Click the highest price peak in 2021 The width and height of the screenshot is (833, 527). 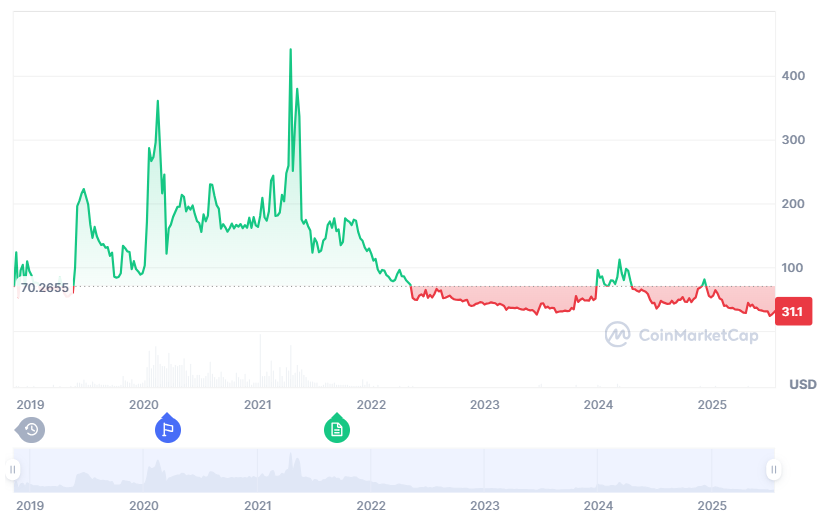[x=291, y=49]
